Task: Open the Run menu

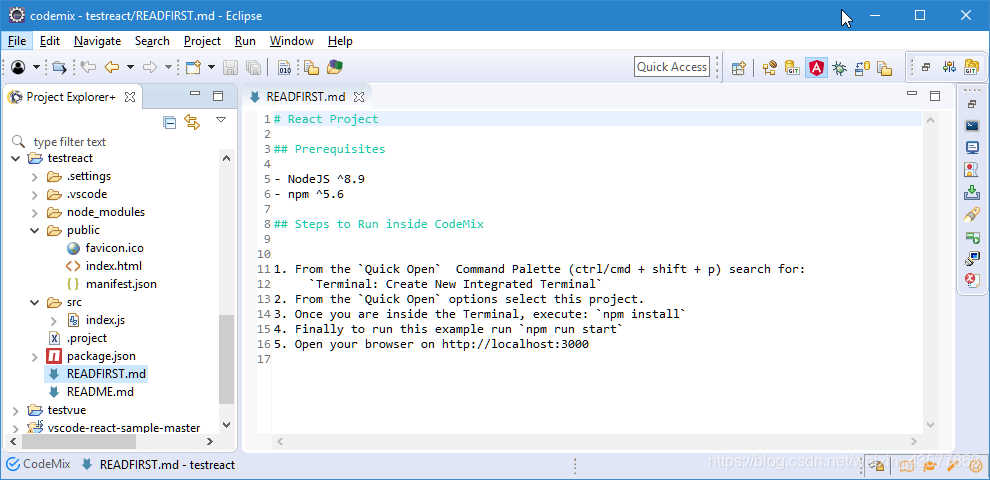Action: (x=245, y=41)
